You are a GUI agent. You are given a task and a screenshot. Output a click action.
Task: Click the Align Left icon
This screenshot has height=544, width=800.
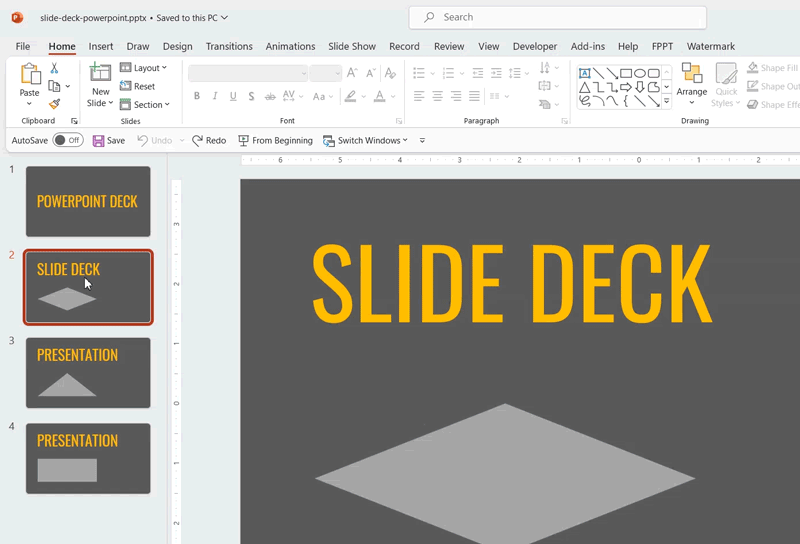tap(419, 96)
